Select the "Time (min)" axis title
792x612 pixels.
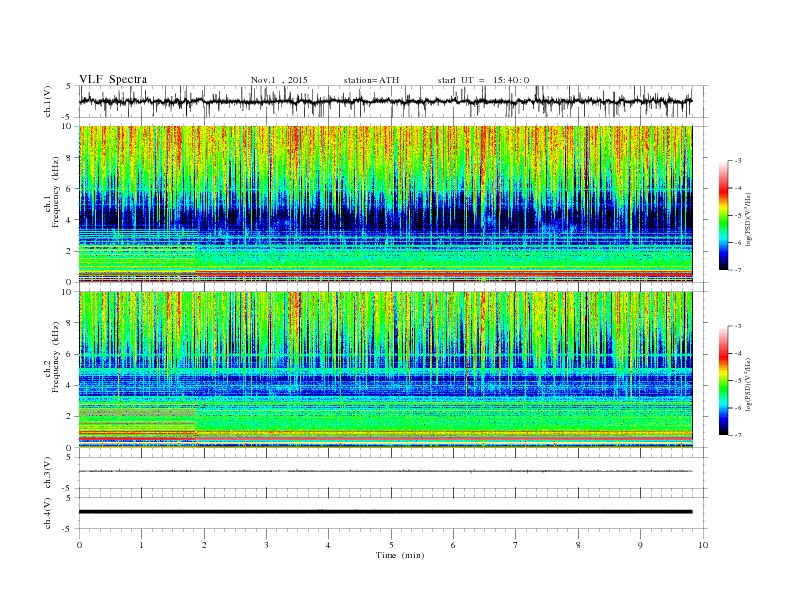click(x=400, y=555)
